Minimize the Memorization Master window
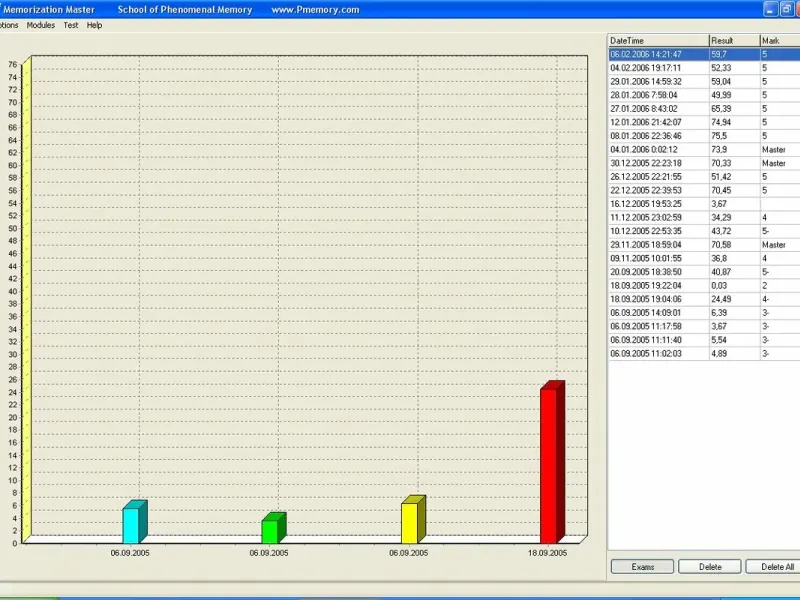The width and height of the screenshot is (800, 600). pos(770,9)
